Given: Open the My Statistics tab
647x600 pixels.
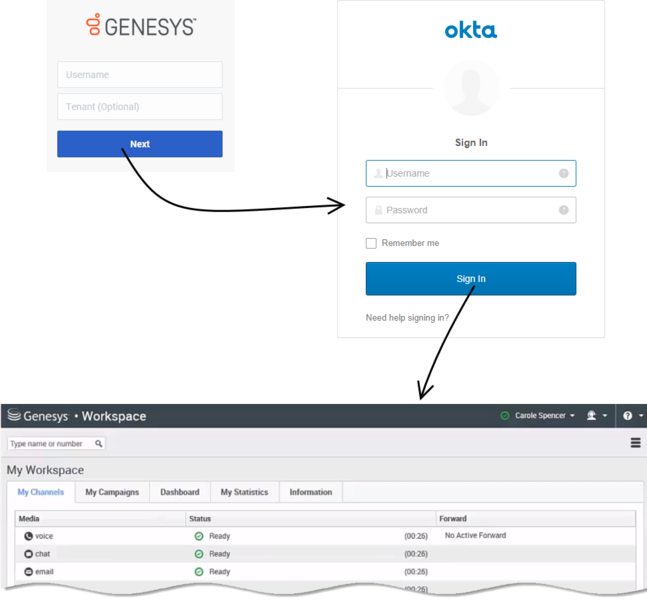Looking at the screenshot, I should (244, 492).
